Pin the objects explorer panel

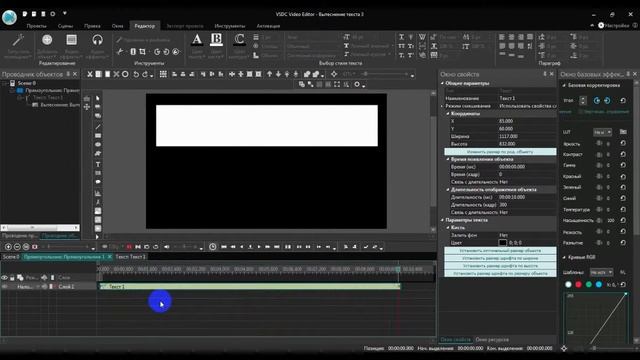tap(68, 74)
